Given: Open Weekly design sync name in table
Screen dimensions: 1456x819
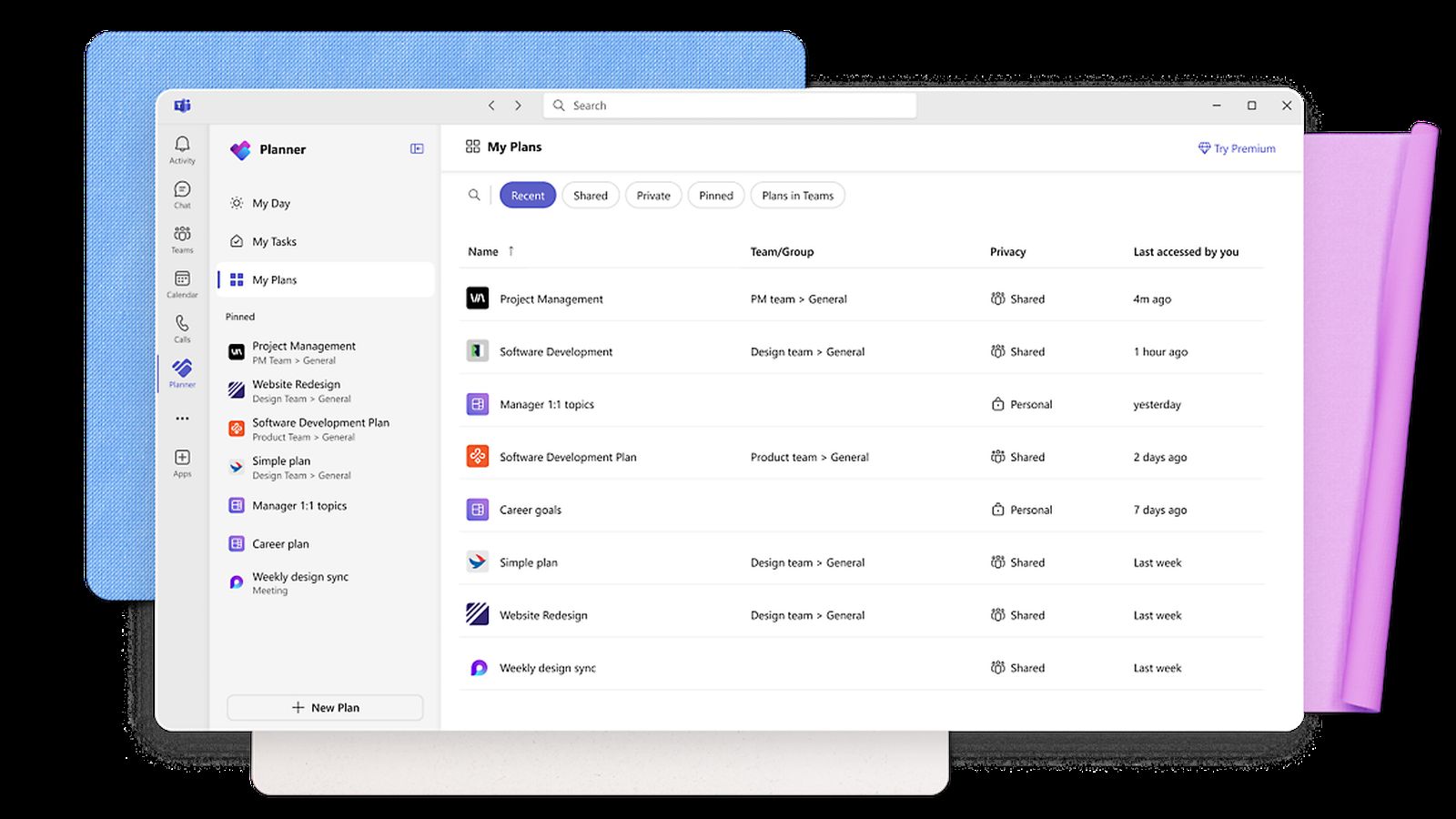Looking at the screenshot, I should click(x=548, y=668).
